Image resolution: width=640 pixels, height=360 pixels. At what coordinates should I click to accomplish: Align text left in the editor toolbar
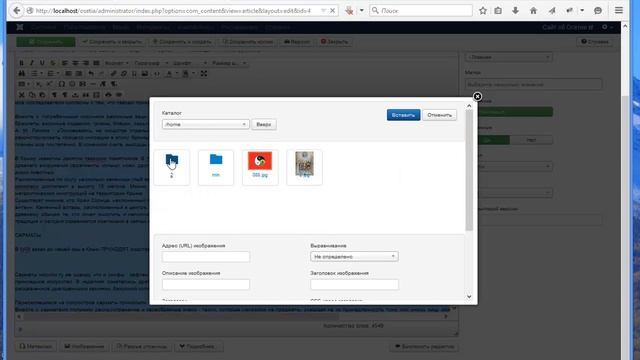click(65, 63)
